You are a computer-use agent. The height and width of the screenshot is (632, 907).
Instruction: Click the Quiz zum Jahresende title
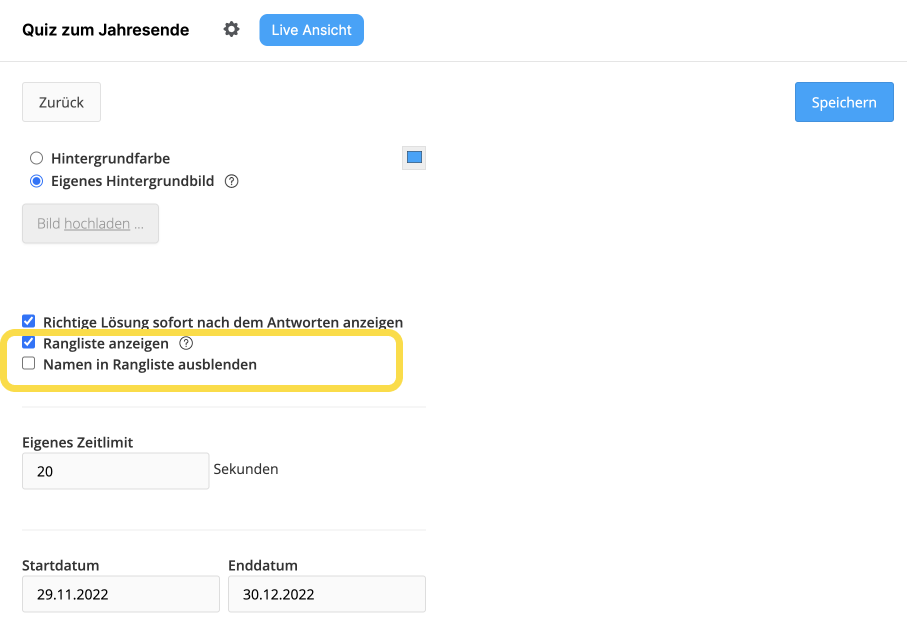105,30
